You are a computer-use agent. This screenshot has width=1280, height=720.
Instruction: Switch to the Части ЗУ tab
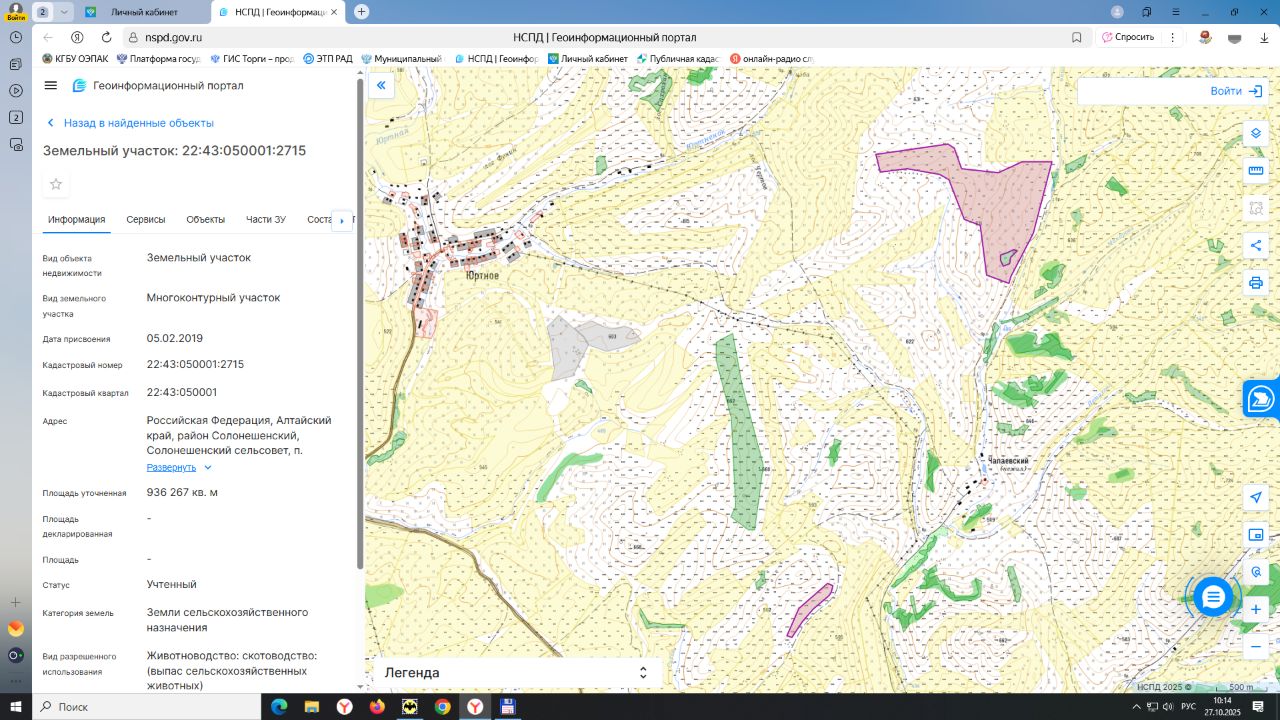266,220
